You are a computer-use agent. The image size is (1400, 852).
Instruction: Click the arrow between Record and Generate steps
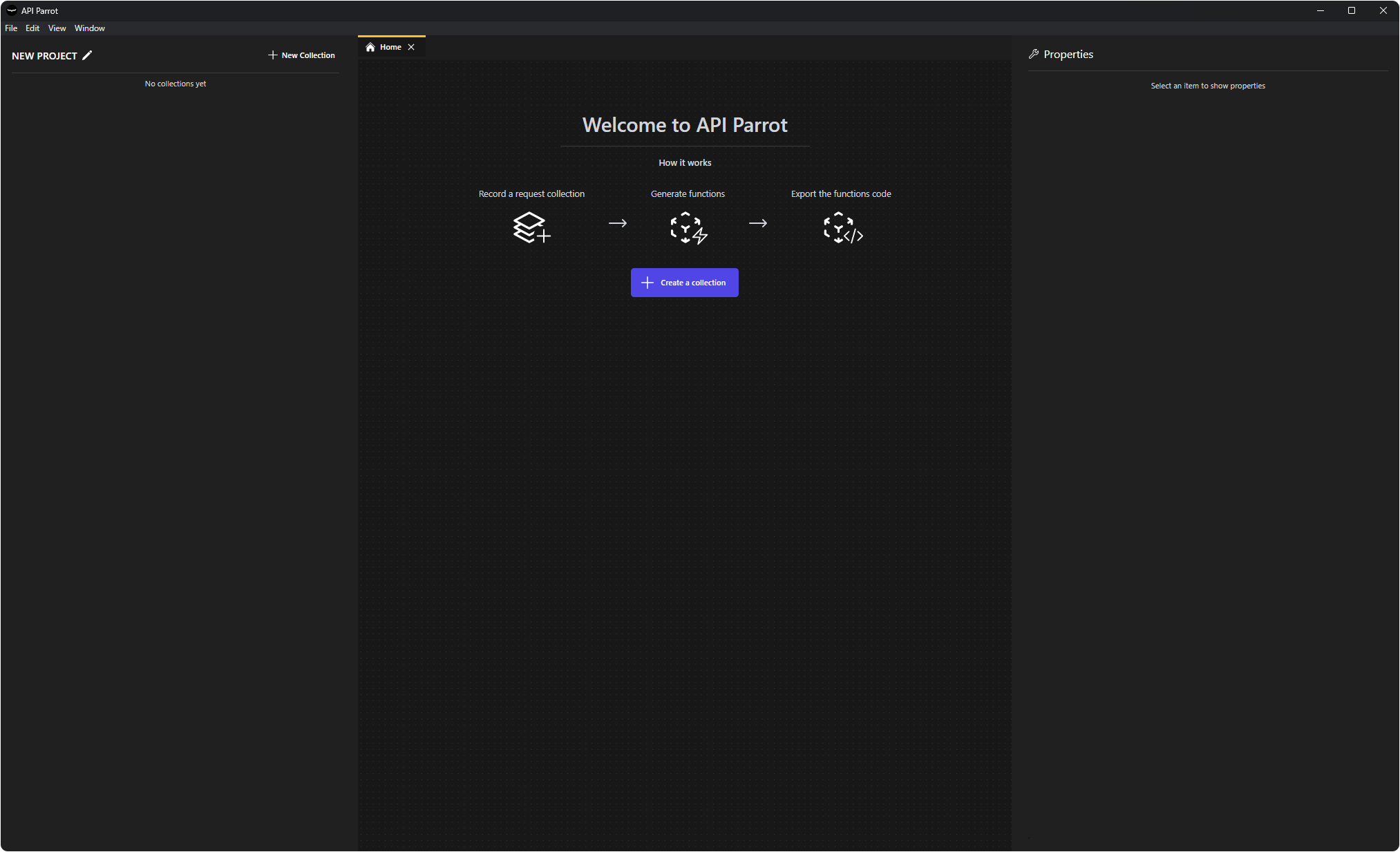(618, 223)
